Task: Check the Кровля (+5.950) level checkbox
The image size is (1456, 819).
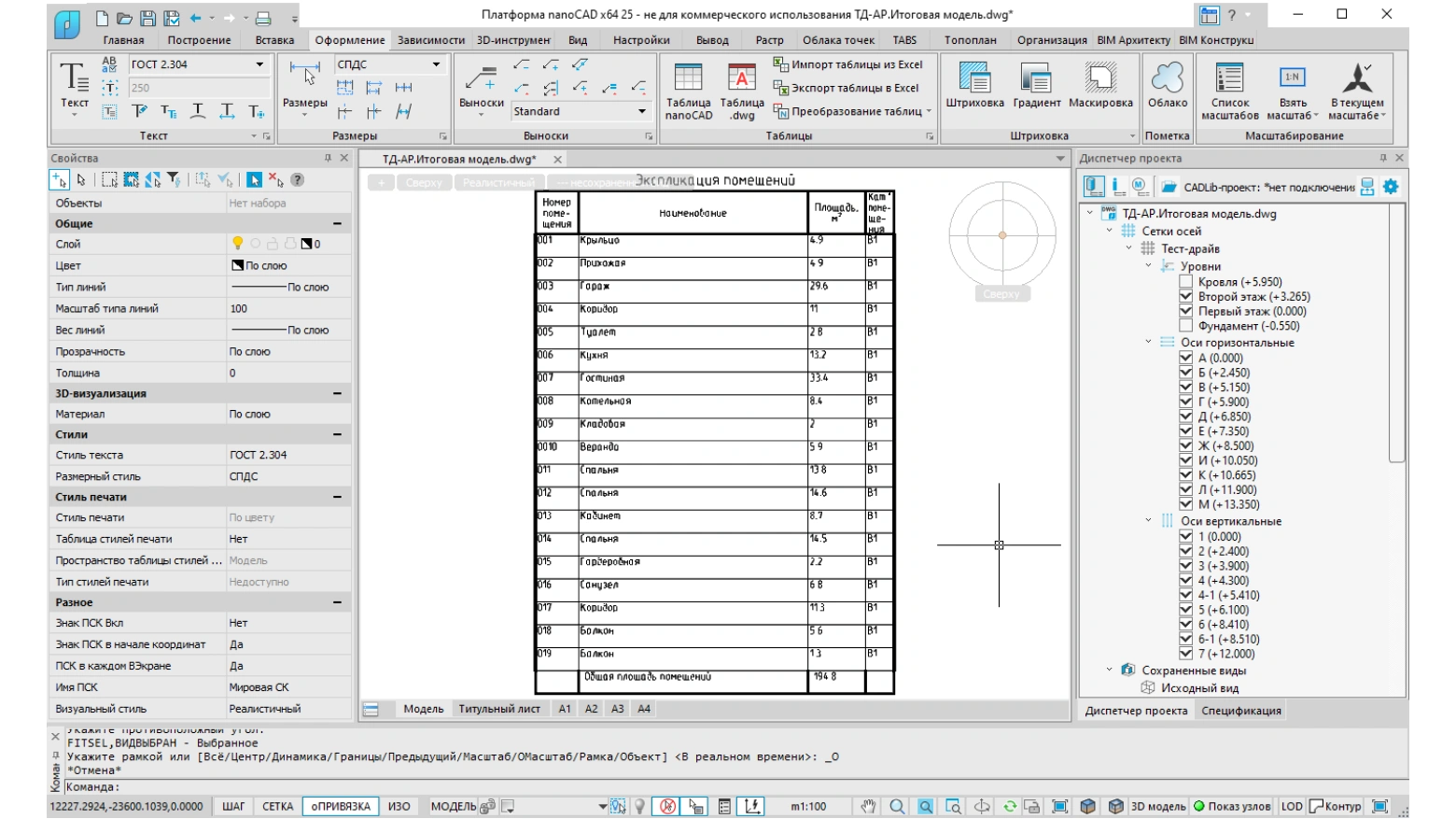Action: 1186,281
